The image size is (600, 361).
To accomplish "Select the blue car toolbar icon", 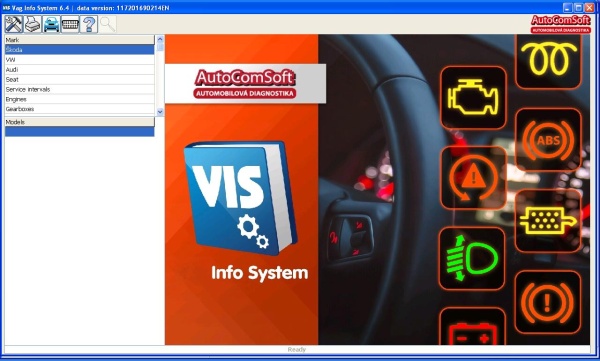I will pyautogui.click(x=51, y=24).
